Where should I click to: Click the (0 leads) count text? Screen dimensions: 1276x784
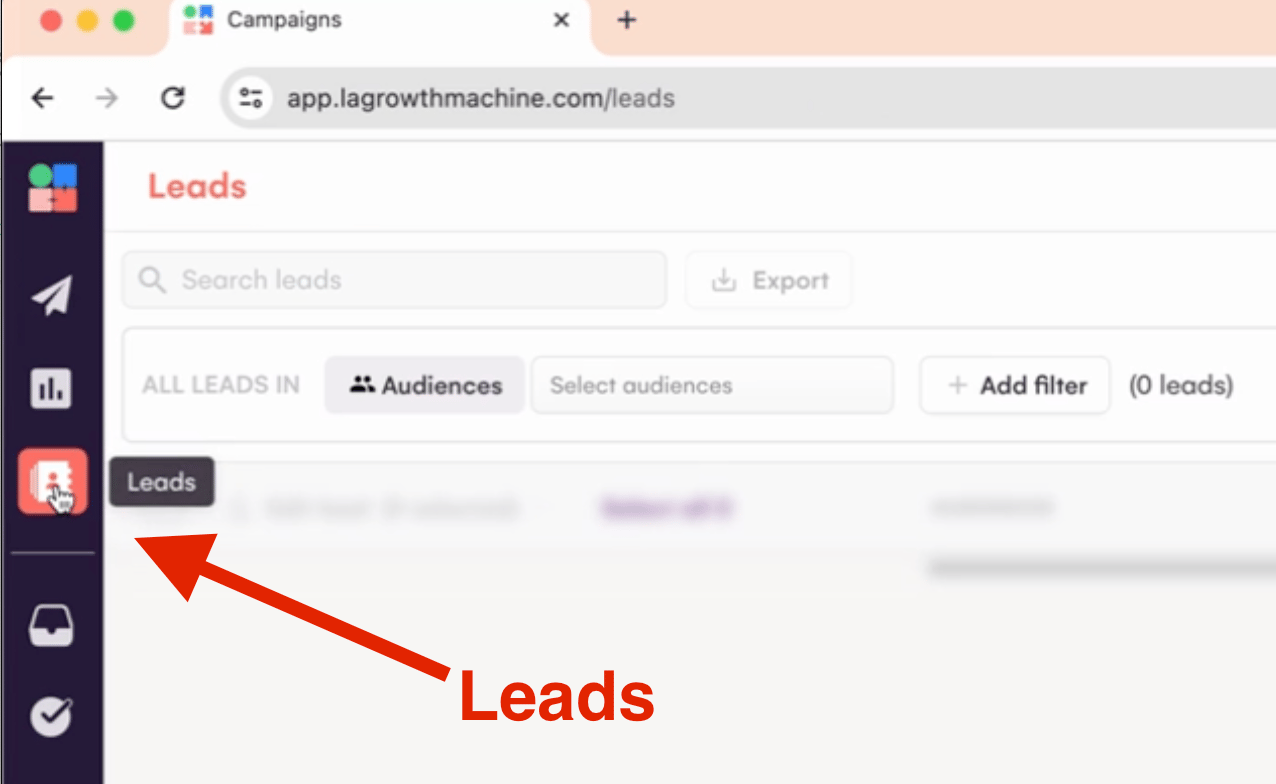(x=1181, y=385)
